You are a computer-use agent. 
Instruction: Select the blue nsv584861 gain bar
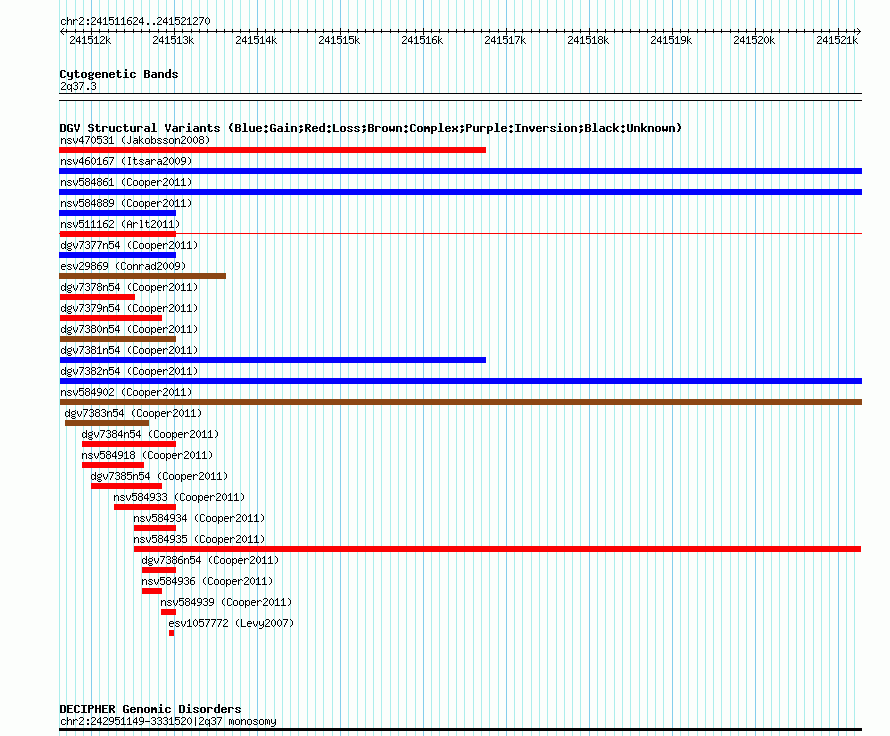(460, 192)
